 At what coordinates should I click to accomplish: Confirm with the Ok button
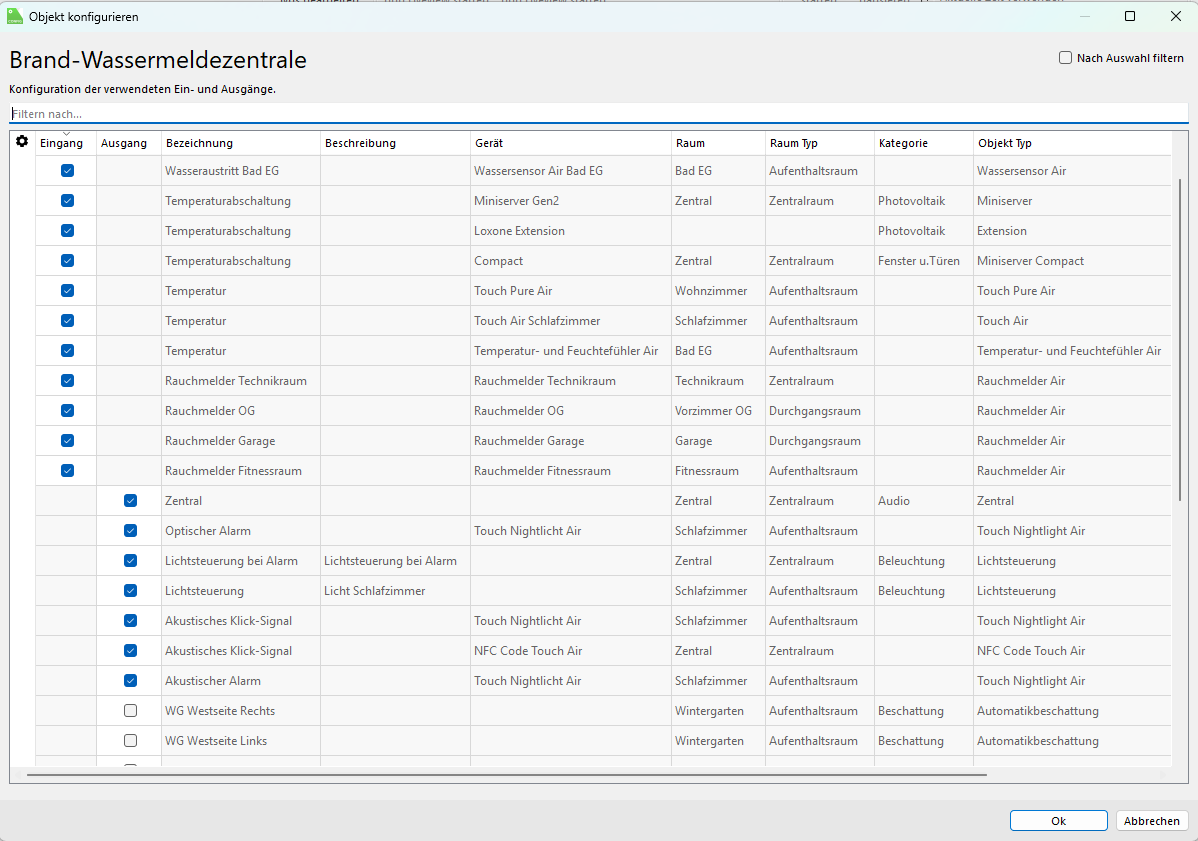(1058, 821)
